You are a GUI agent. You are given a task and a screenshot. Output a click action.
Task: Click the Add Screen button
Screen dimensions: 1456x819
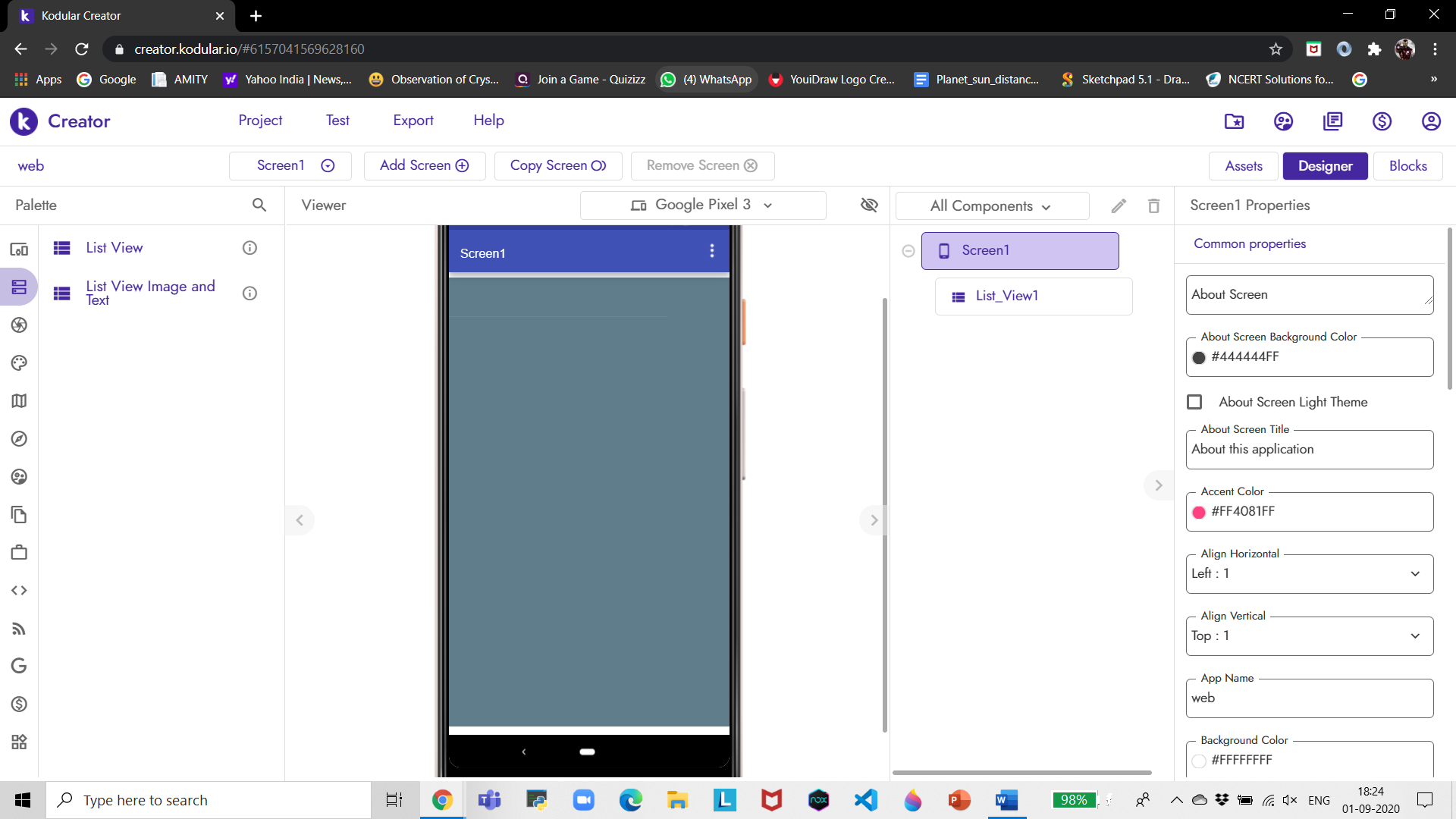click(x=424, y=165)
